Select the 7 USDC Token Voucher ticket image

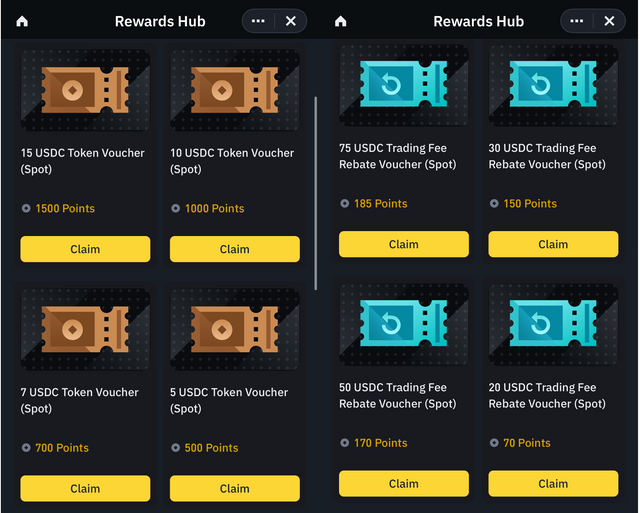click(x=85, y=329)
